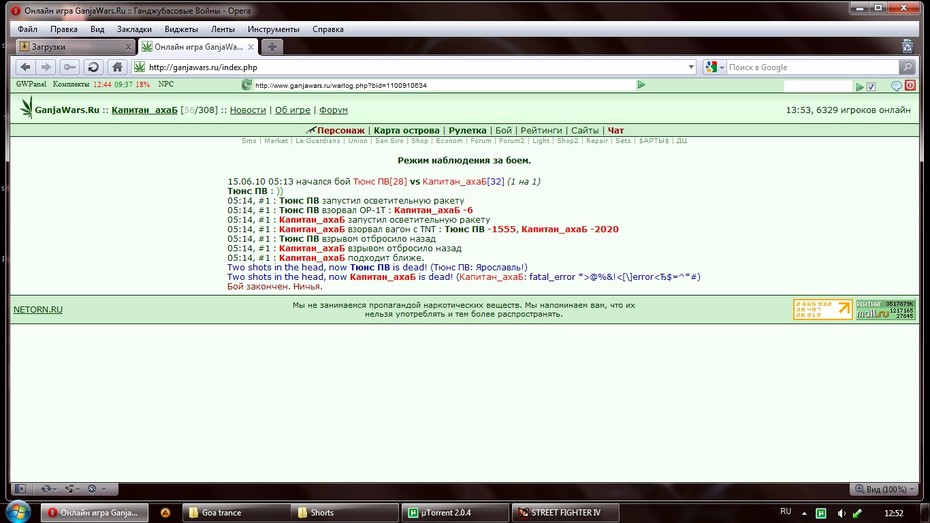This screenshot has height=523, width=930.
Task: Open the Правка menu
Action: point(63,29)
